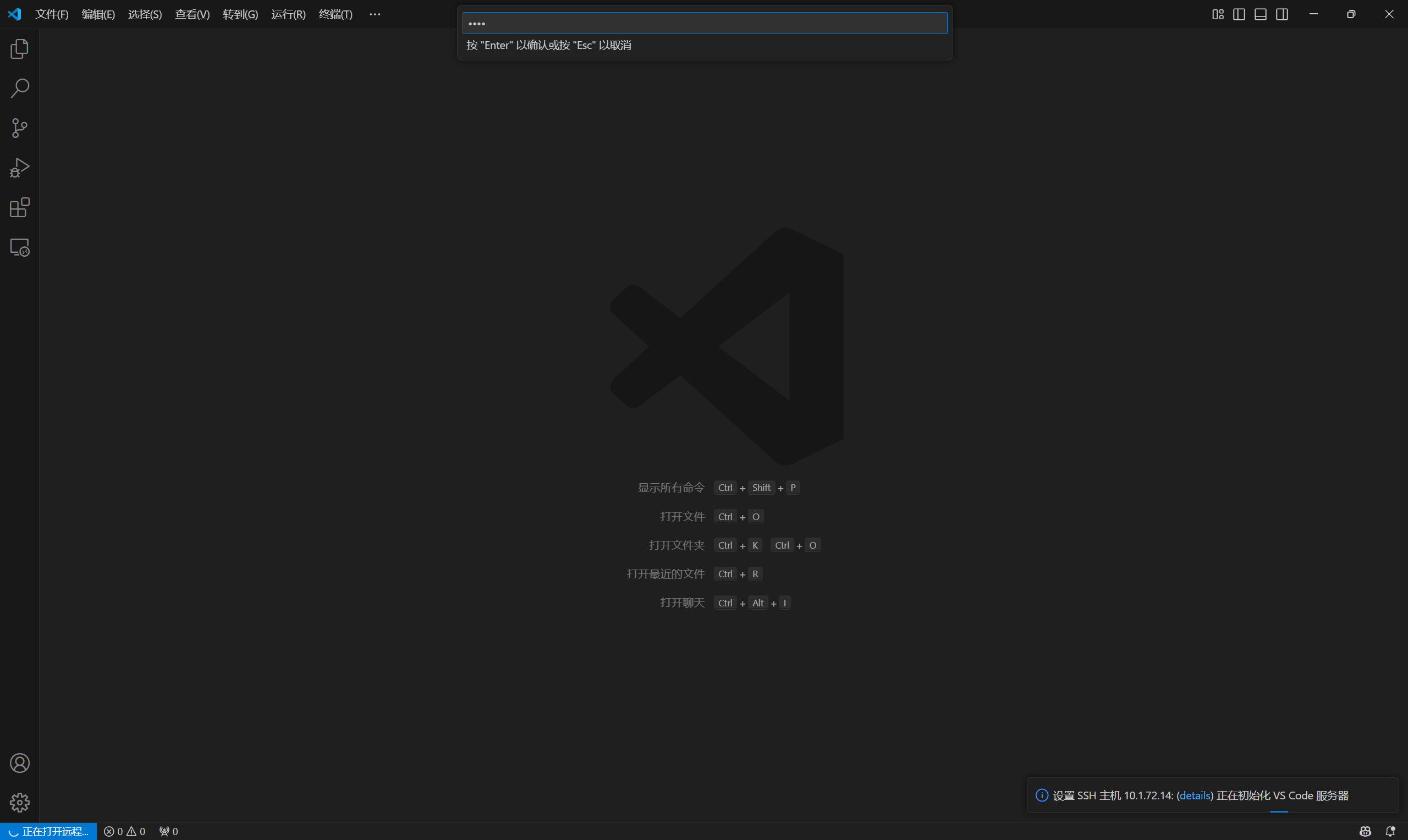Open the Manage gear menu
This screenshot has width=1408, height=840.
(20, 802)
